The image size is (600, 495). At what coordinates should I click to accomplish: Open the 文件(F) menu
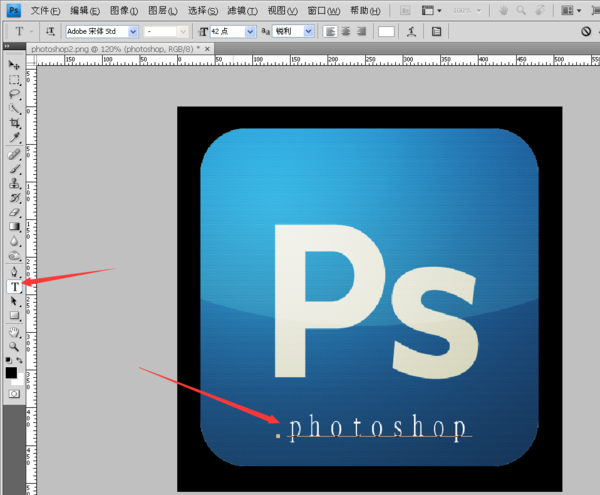coord(45,11)
